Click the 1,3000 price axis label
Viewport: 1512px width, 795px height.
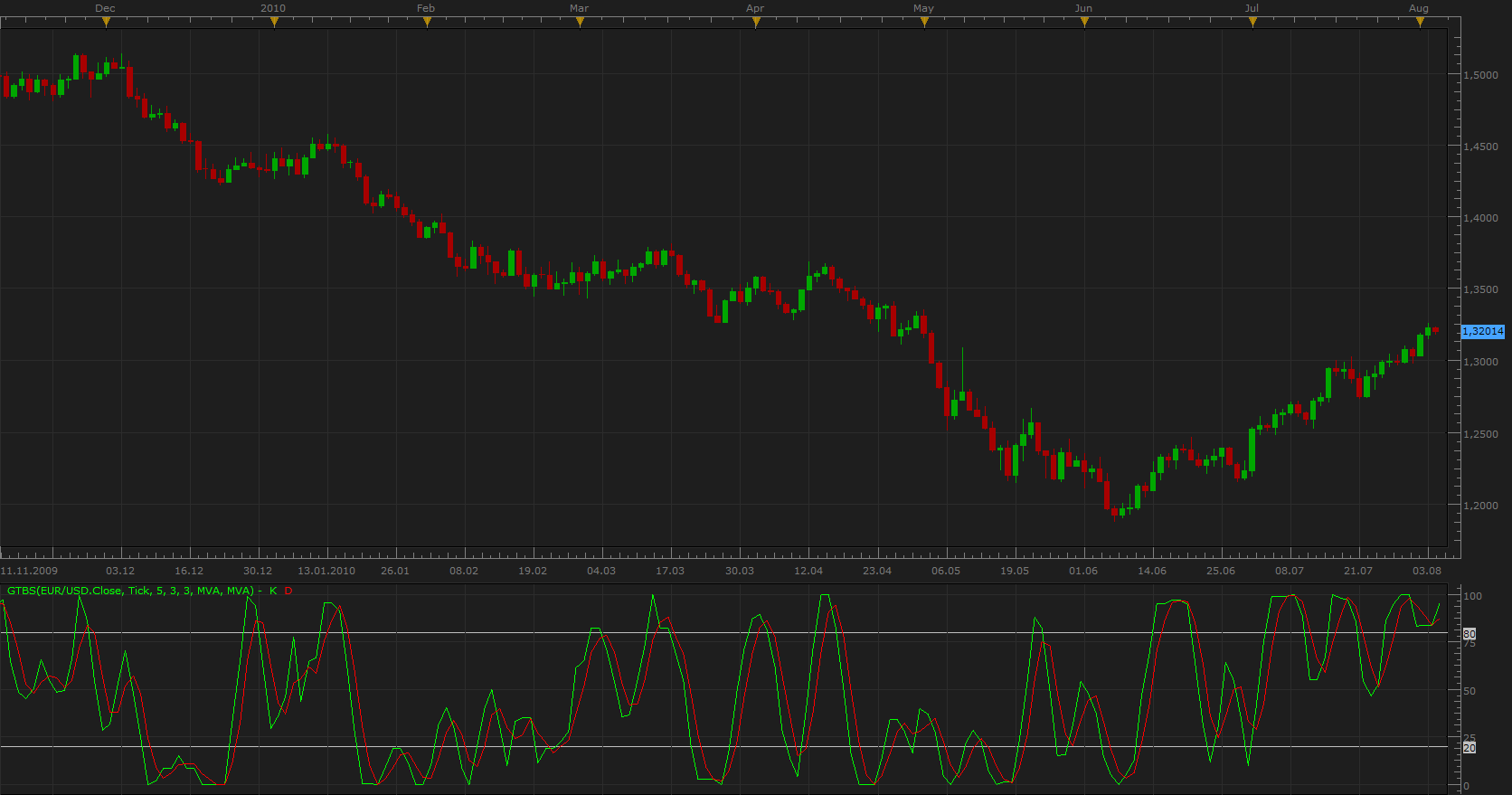coord(1480,362)
